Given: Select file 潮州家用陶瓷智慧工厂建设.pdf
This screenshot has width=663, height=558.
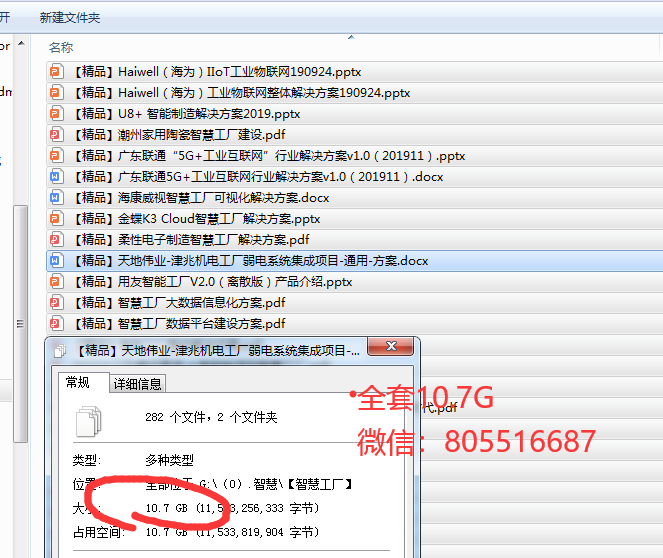Looking at the screenshot, I should 355,135.
